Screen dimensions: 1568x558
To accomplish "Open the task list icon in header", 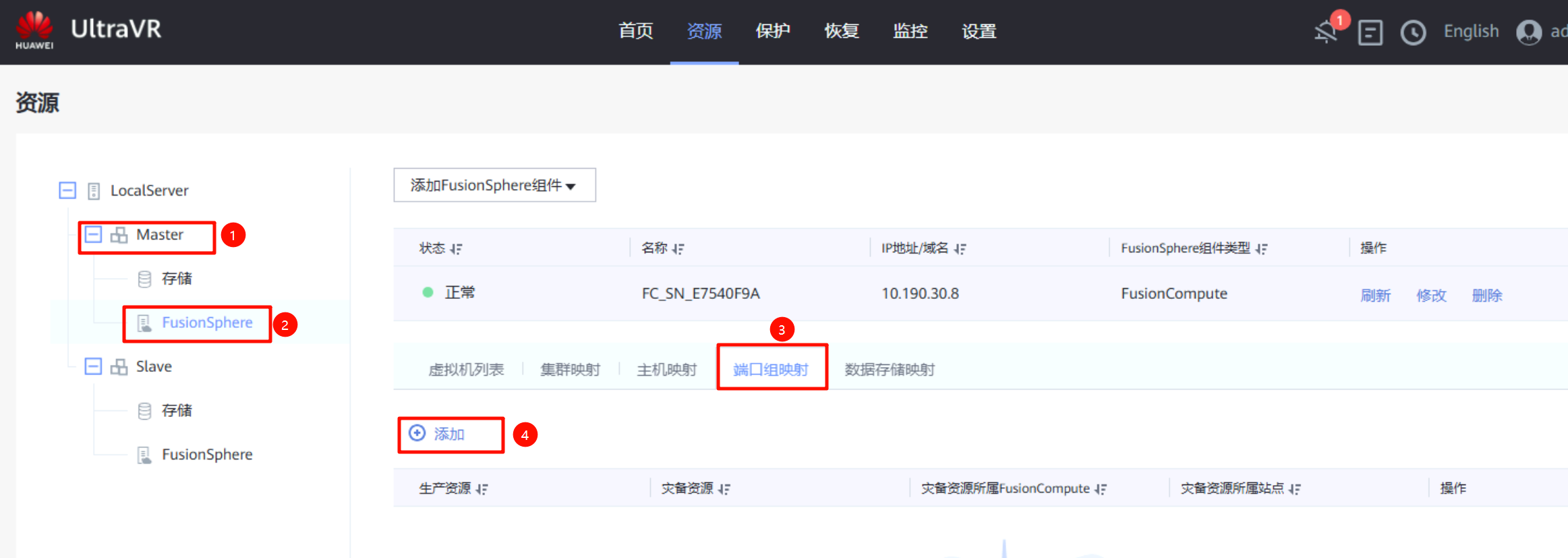I will click(x=1370, y=32).
